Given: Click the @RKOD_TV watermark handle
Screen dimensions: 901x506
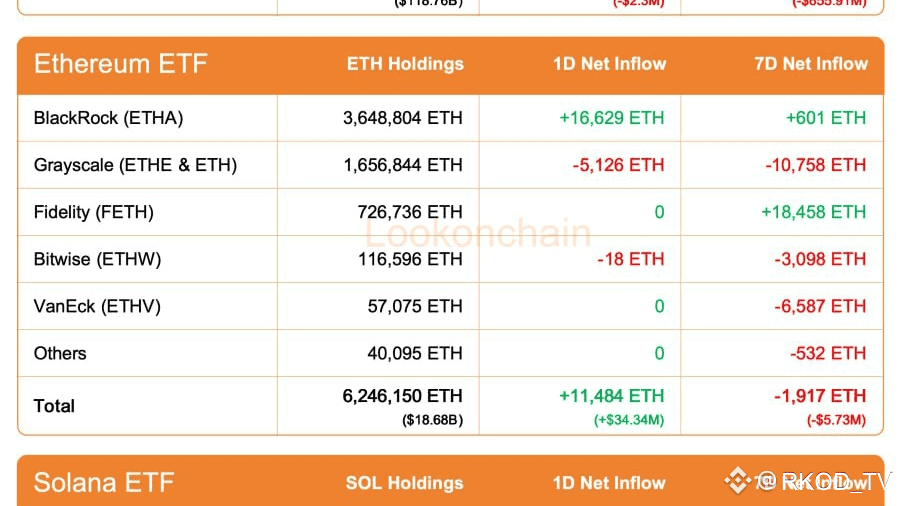Looking at the screenshot, I should tap(825, 481).
